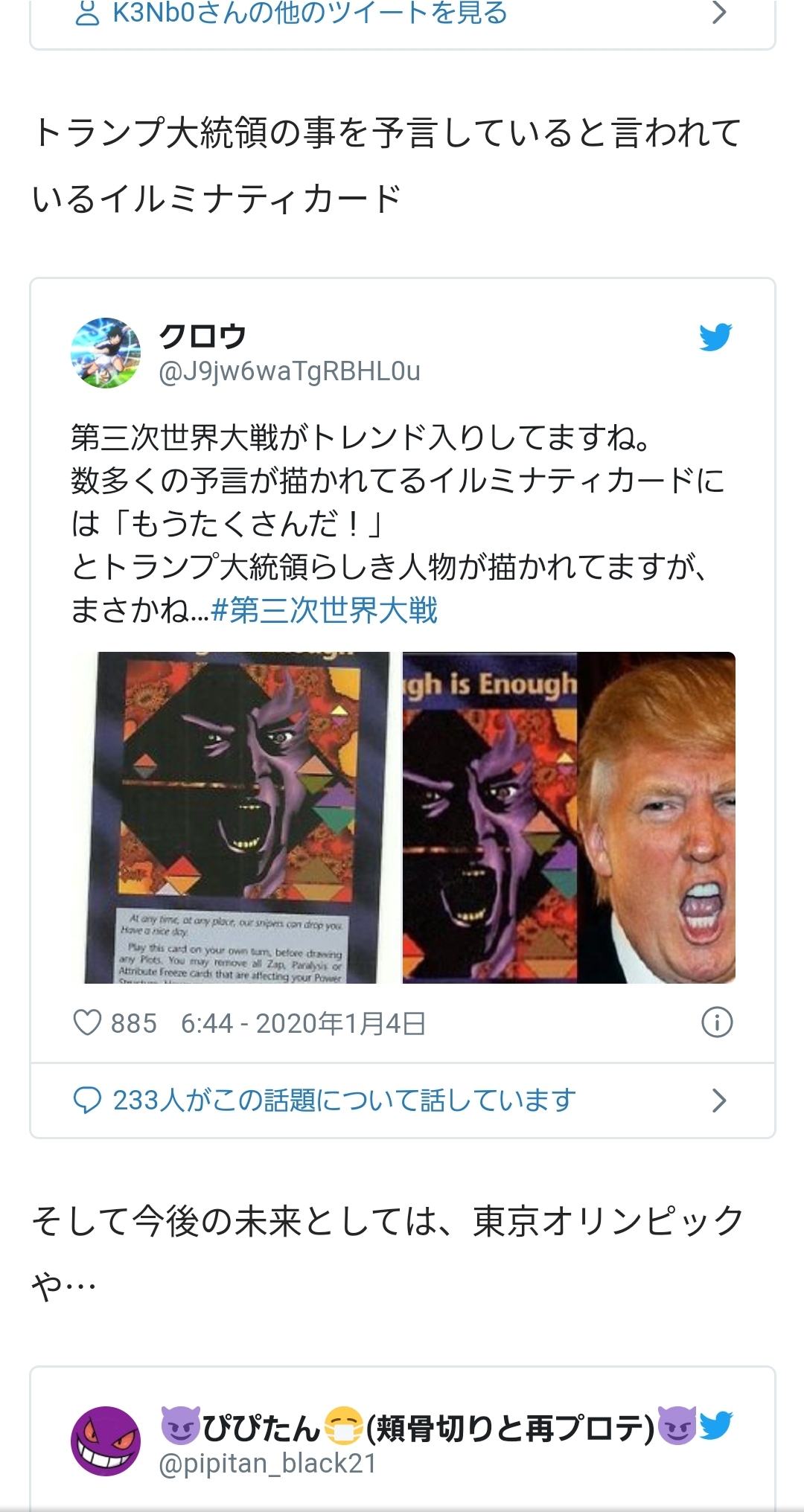
Task: Click the speech bubble reply icon
Action: coord(87,1101)
